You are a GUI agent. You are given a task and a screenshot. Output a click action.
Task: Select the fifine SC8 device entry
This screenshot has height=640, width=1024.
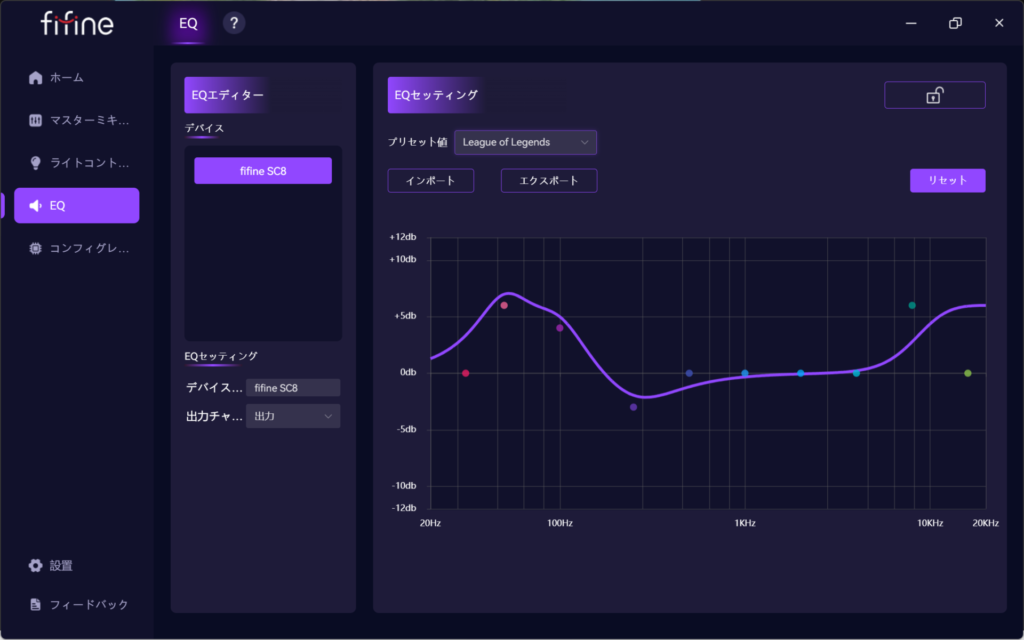[262, 170]
